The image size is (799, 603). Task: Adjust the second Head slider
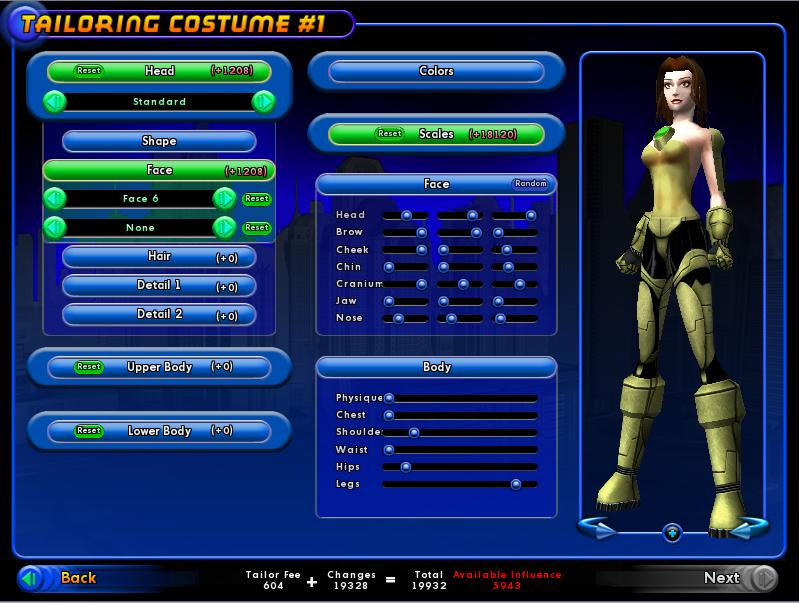coord(460,216)
